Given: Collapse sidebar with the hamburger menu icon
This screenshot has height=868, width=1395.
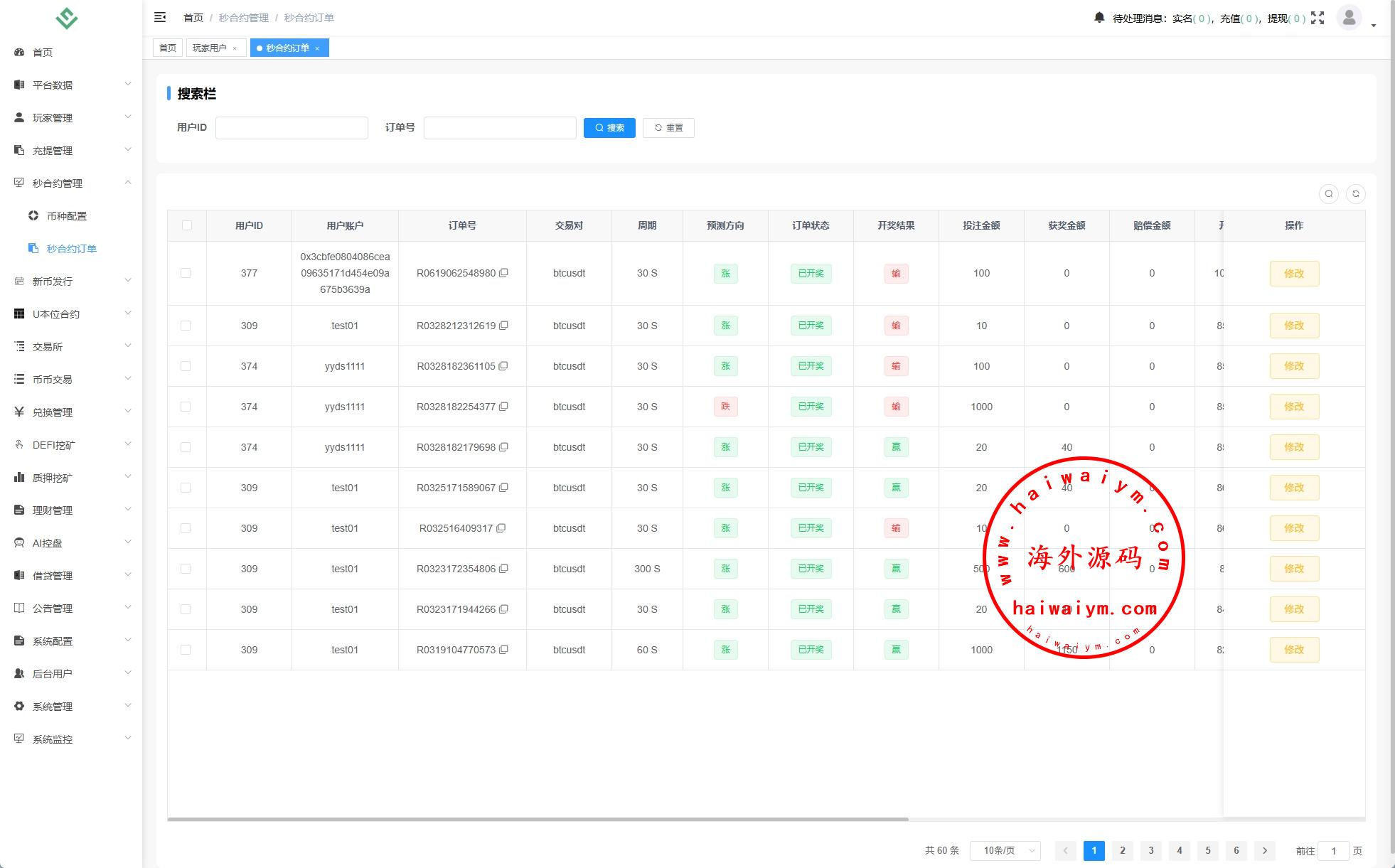Looking at the screenshot, I should click(160, 17).
